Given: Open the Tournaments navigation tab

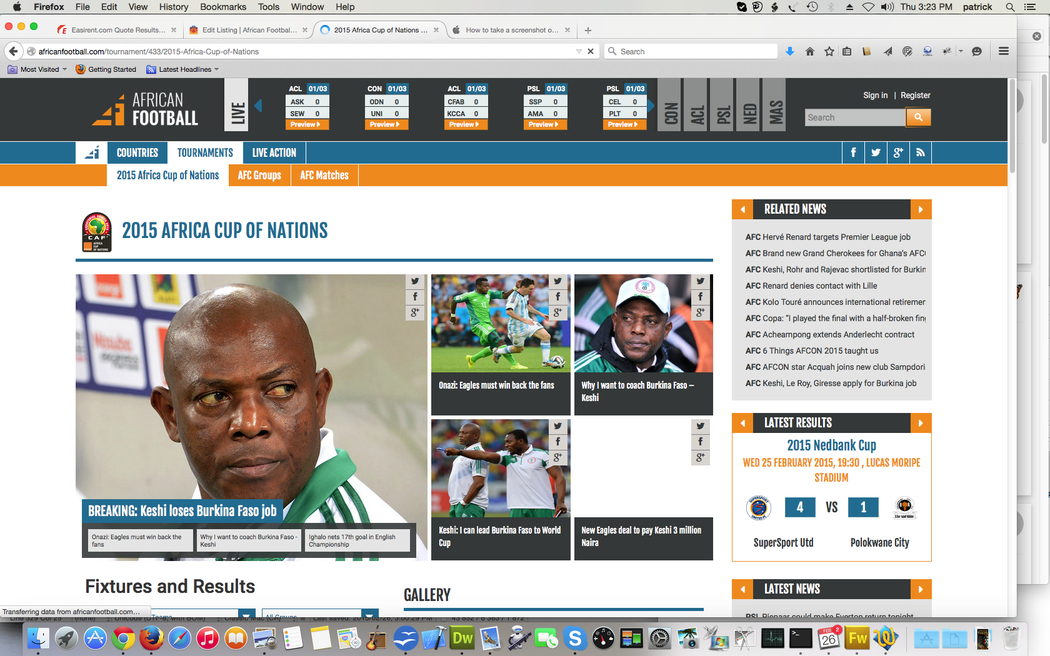Looking at the screenshot, I should (x=205, y=153).
